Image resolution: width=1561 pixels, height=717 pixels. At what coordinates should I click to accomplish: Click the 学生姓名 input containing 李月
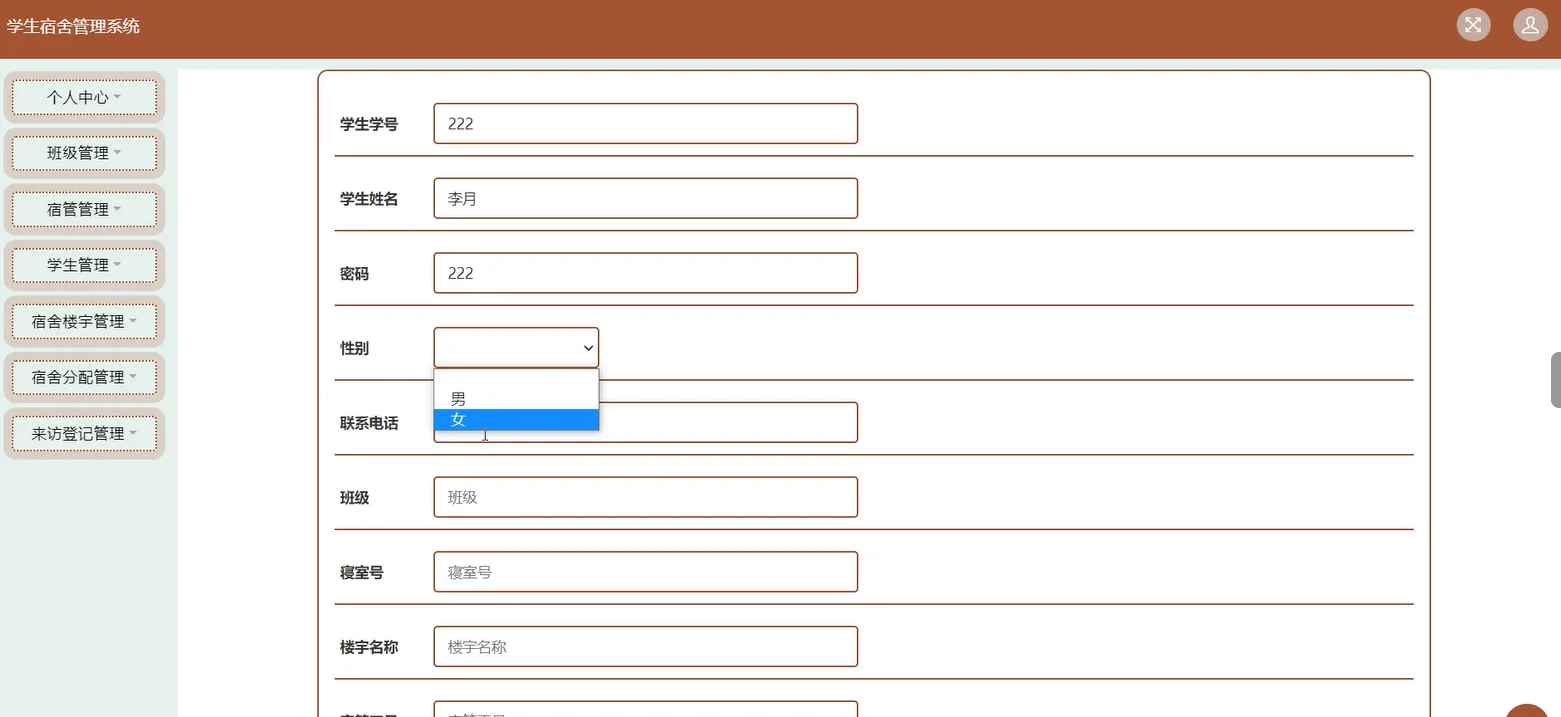coord(645,198)
